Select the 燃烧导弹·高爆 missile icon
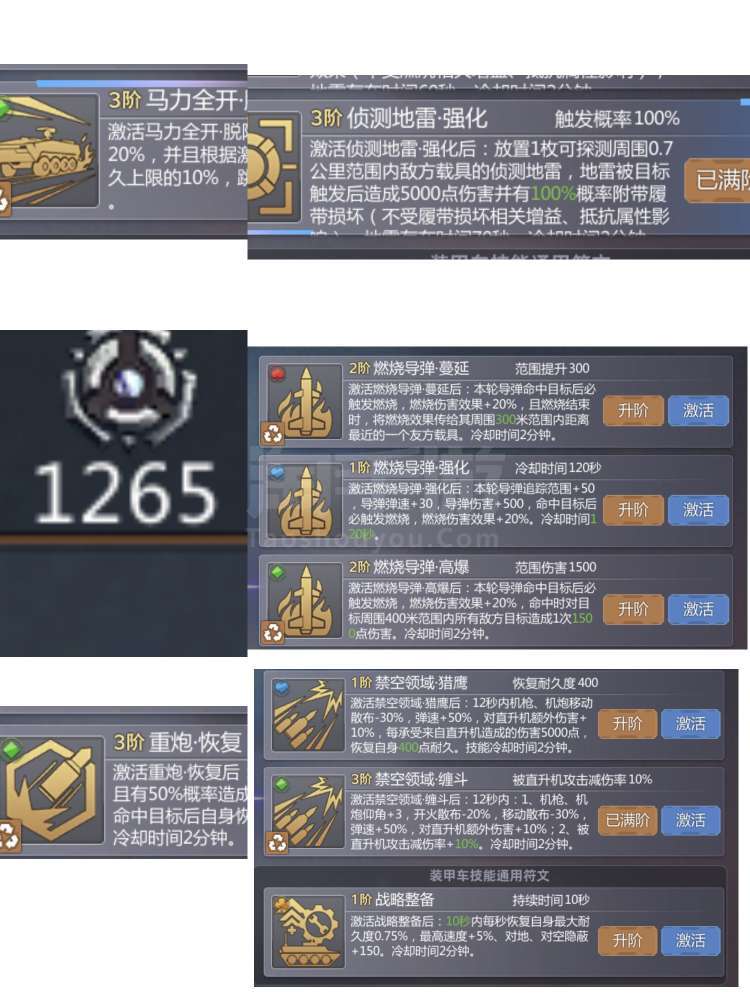Screen dimensions: 750x1000 click(304, 601)
